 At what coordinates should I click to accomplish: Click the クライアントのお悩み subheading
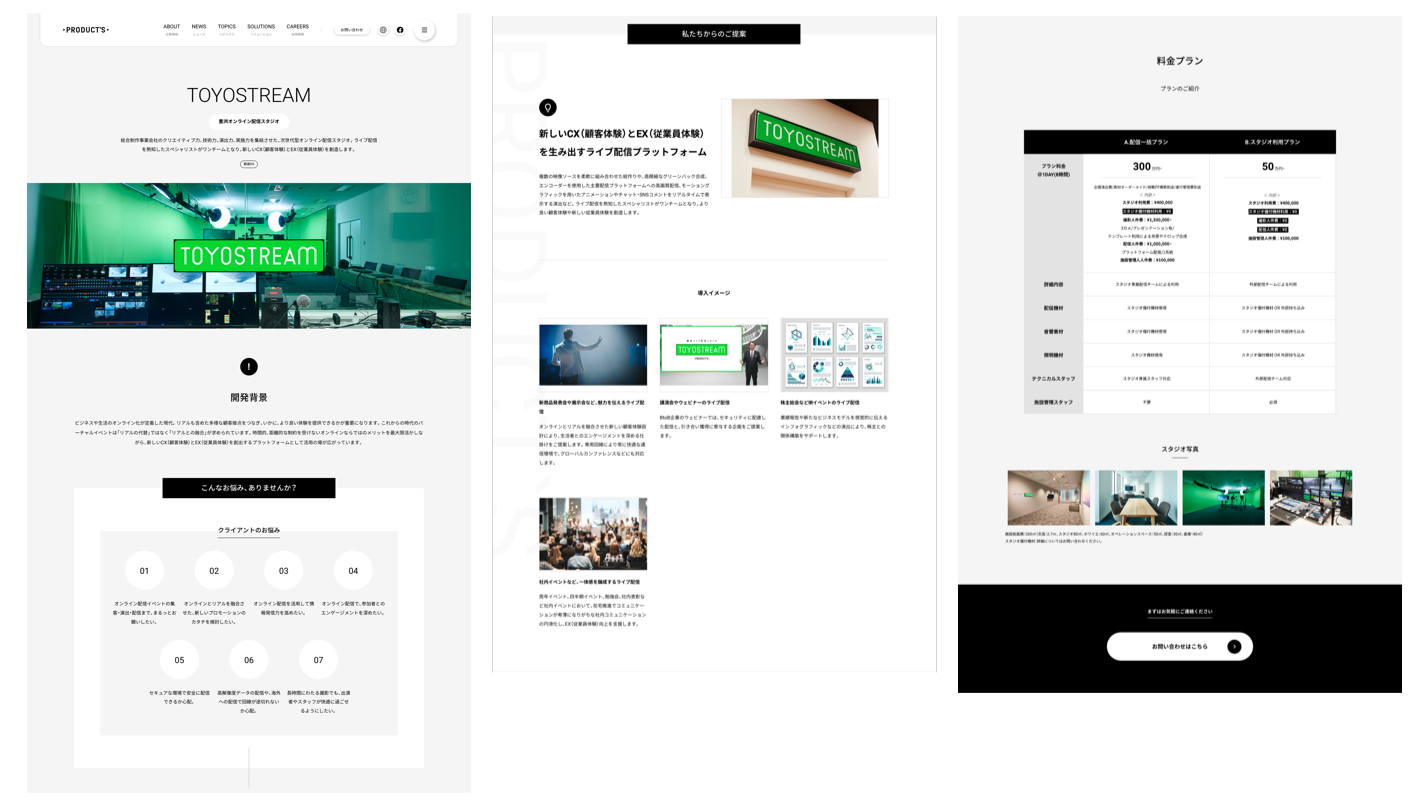249,530
